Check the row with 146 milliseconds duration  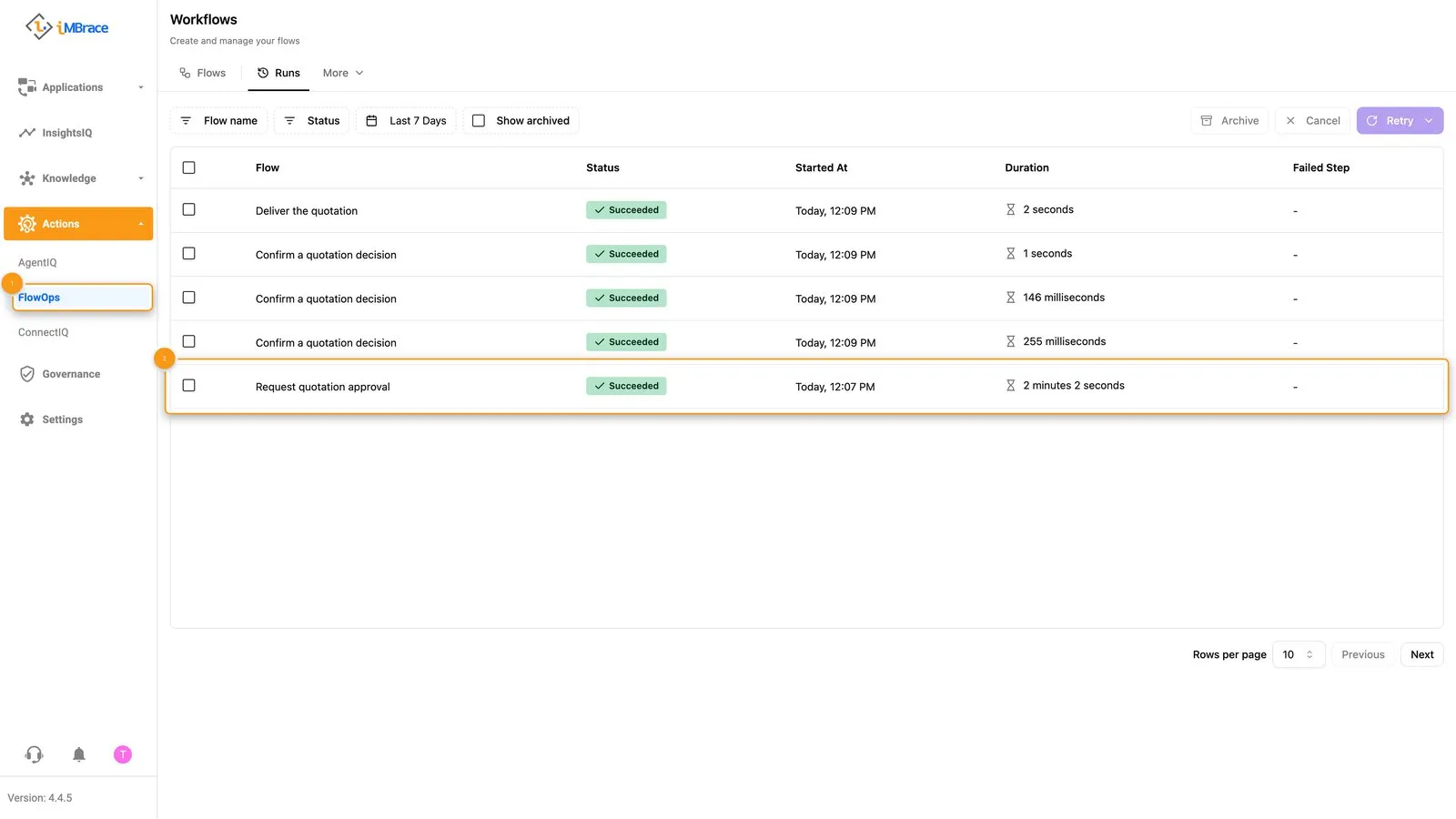pos(188,297)
